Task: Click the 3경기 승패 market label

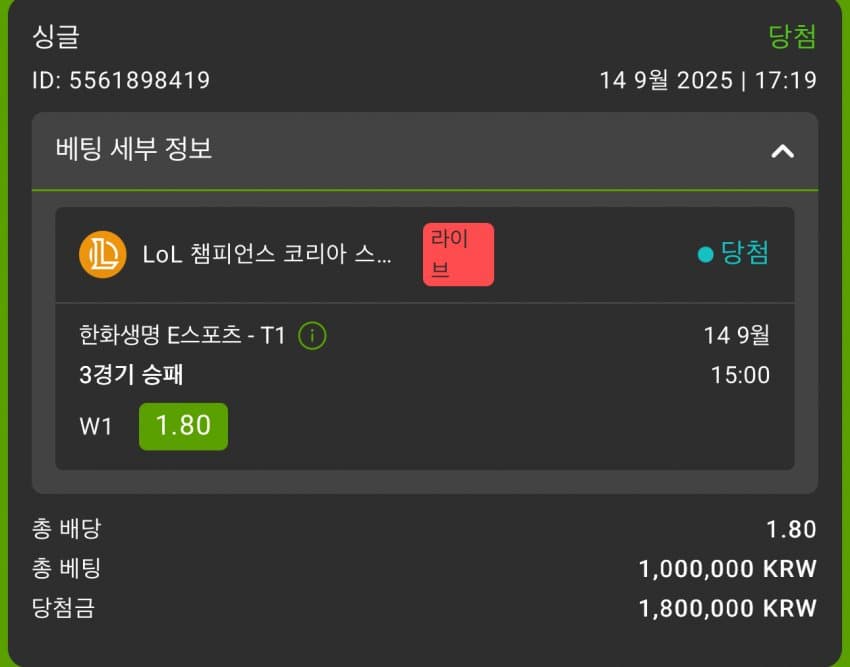Action: click(x=131, y=375)
